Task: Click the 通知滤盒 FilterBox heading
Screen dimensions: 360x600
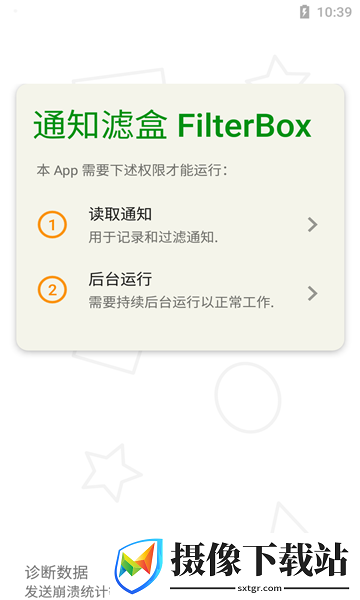Action: (172, 125)
